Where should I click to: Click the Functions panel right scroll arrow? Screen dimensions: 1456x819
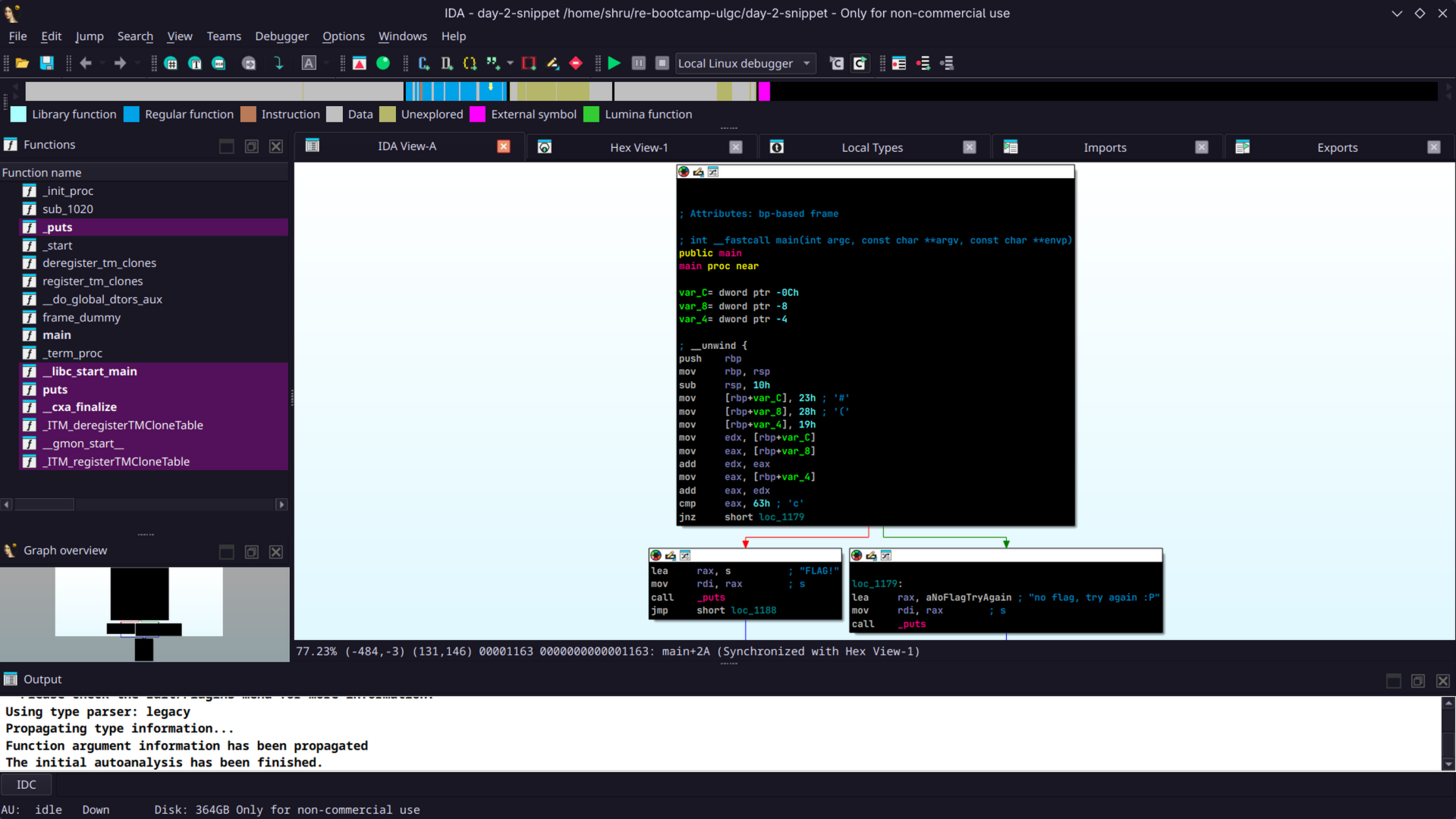[281, 504]
